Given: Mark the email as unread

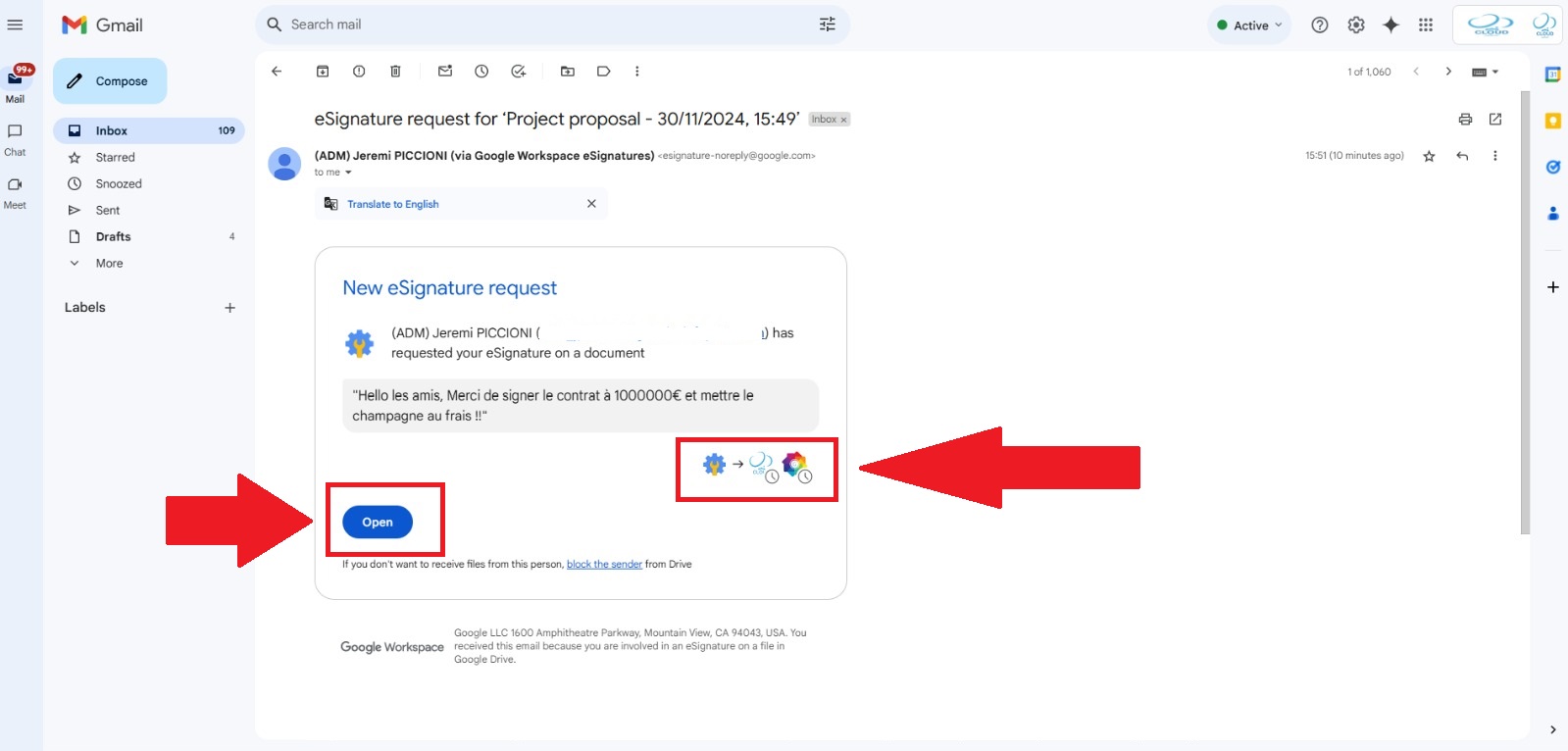Looking at the screenshot, I should click(x=445, y=72).
